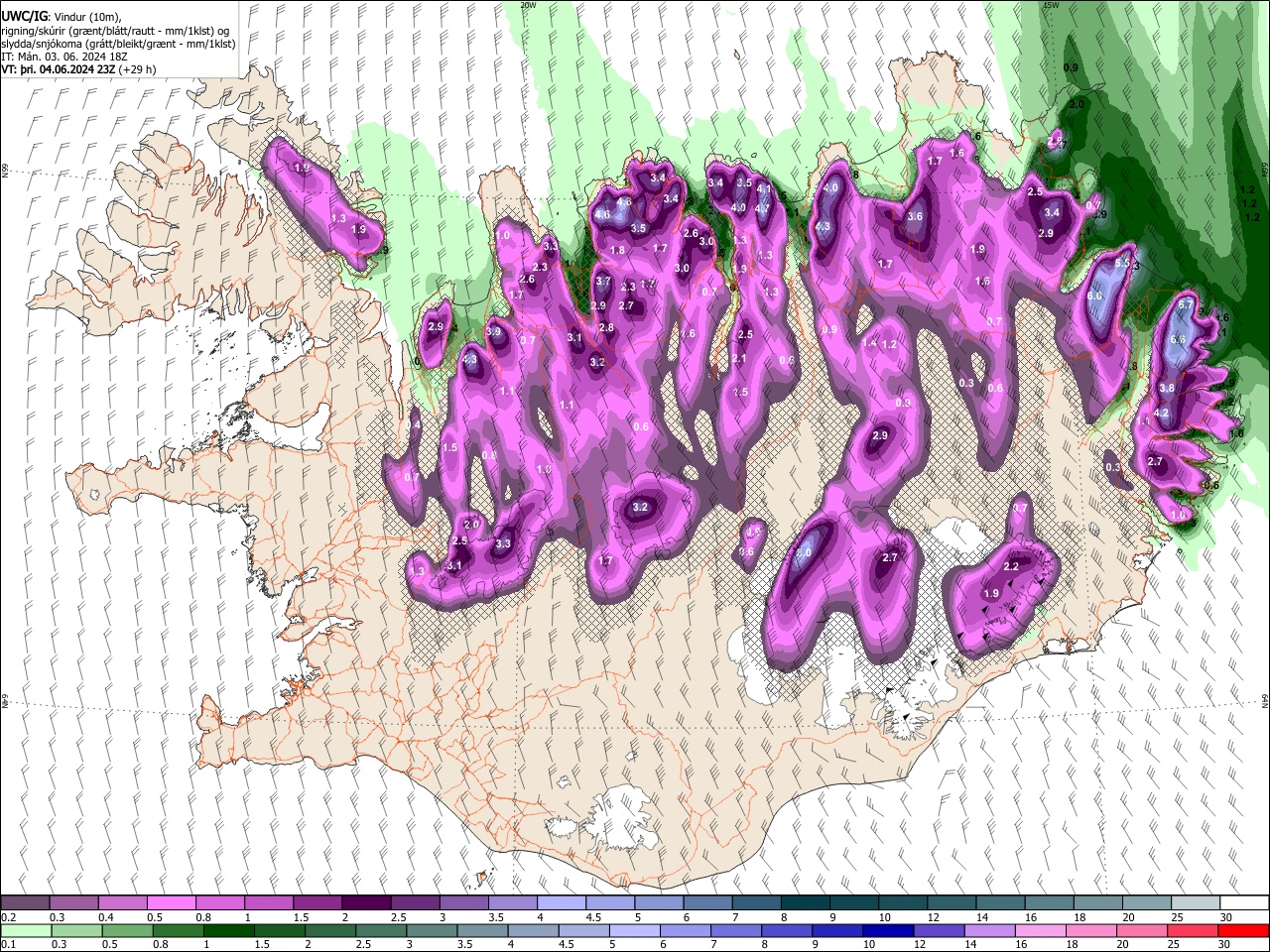Click the '6.6' precipitation value on the map

pos(1179,340)
